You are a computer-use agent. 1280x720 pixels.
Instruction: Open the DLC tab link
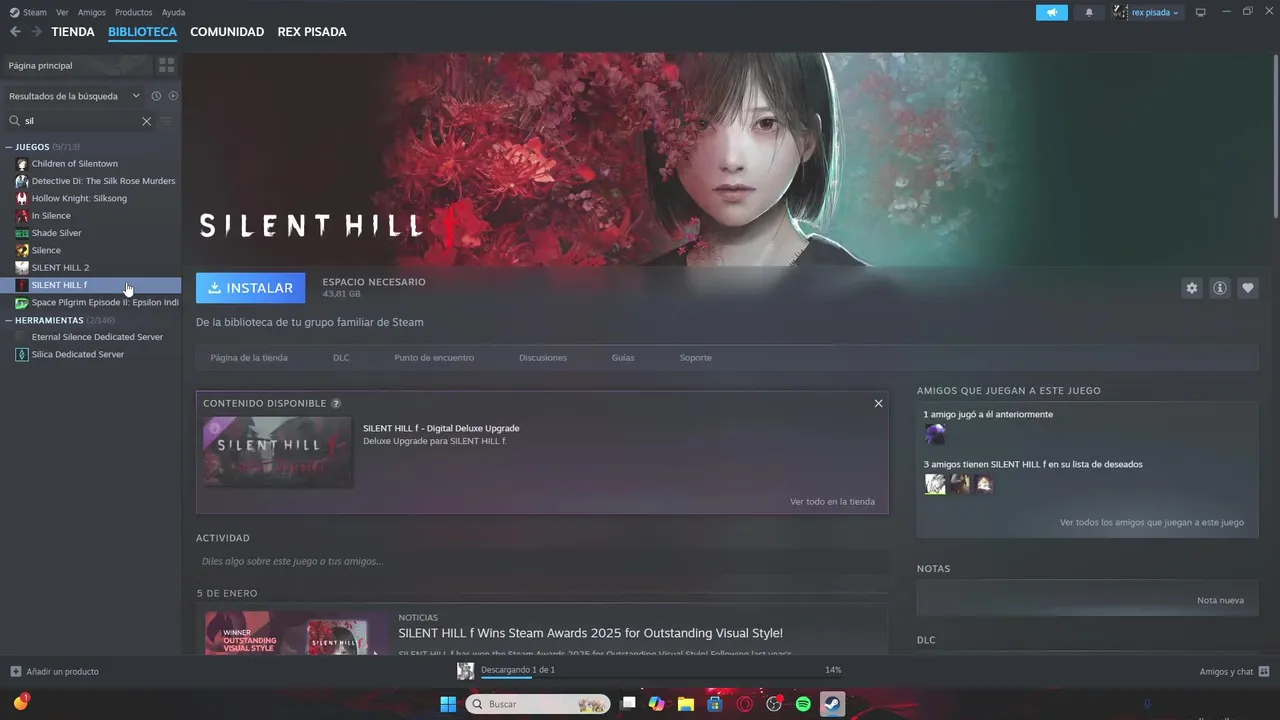coord(341,358)
